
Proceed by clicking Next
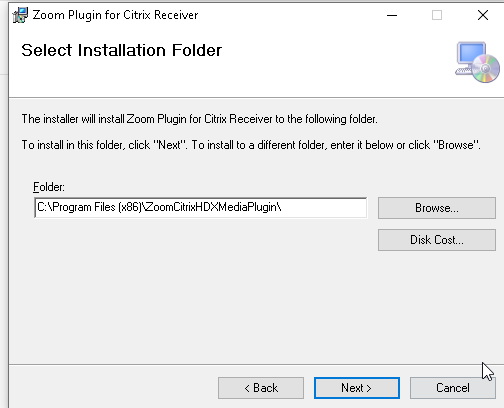(357, 388)
